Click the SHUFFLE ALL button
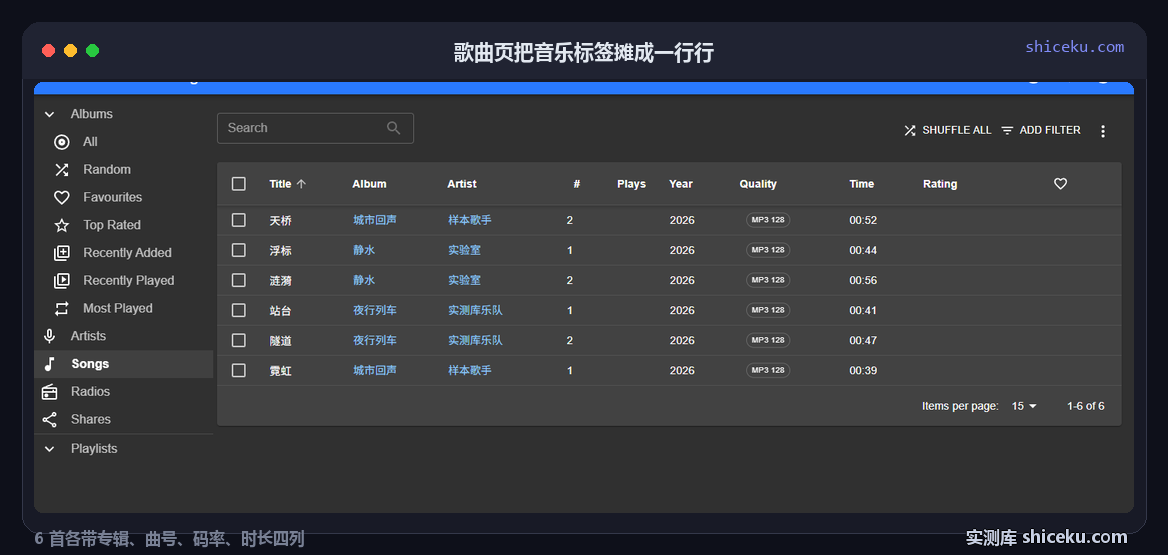The image size is (1168, 555). (x=948, y=130)
